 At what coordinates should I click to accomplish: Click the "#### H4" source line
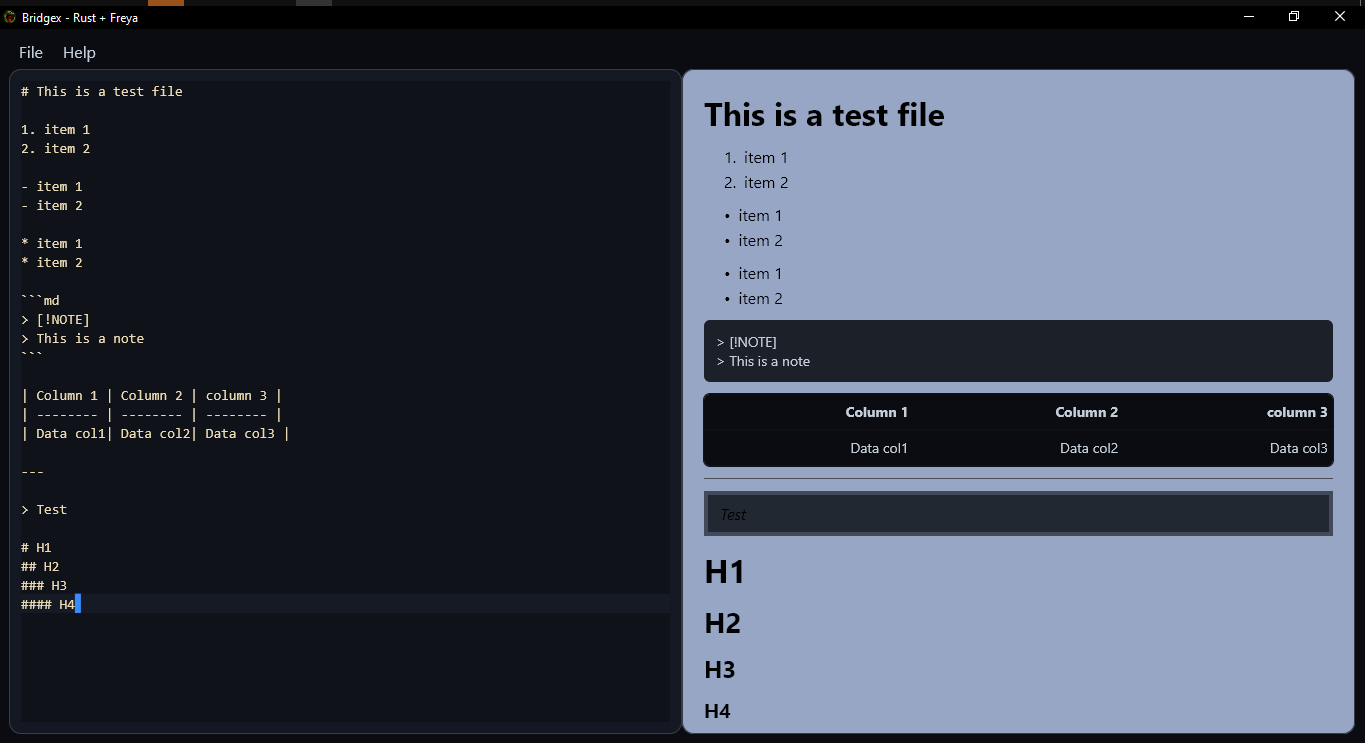point(48,604)
